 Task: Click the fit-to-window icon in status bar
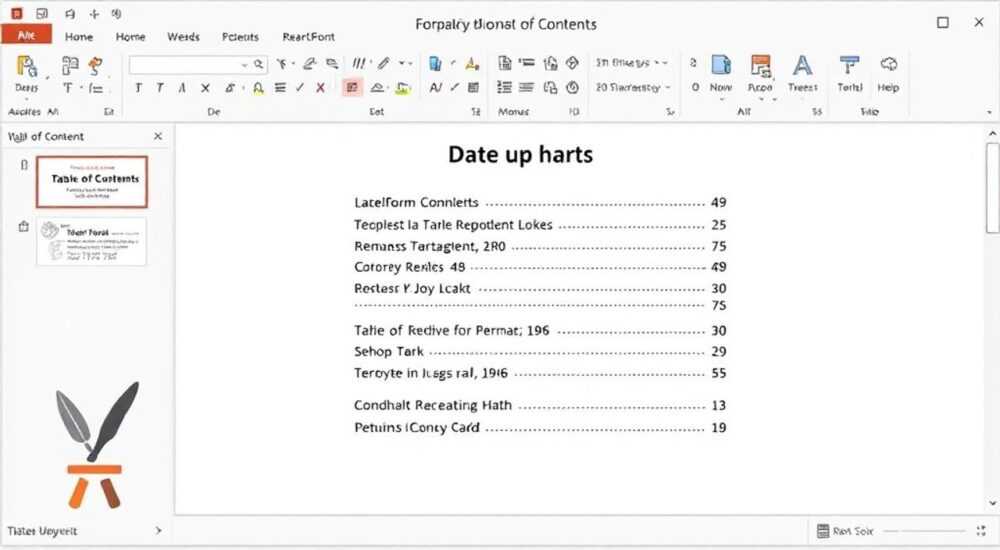(x=981, y=531)
